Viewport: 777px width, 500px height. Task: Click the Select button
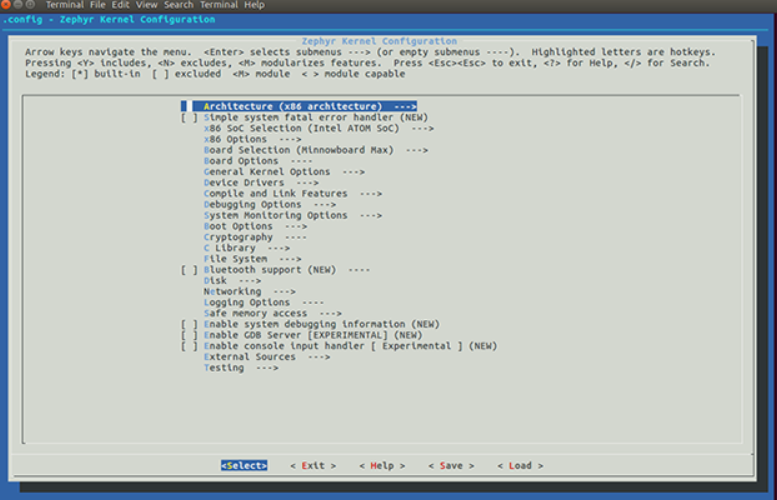[244, 466]
